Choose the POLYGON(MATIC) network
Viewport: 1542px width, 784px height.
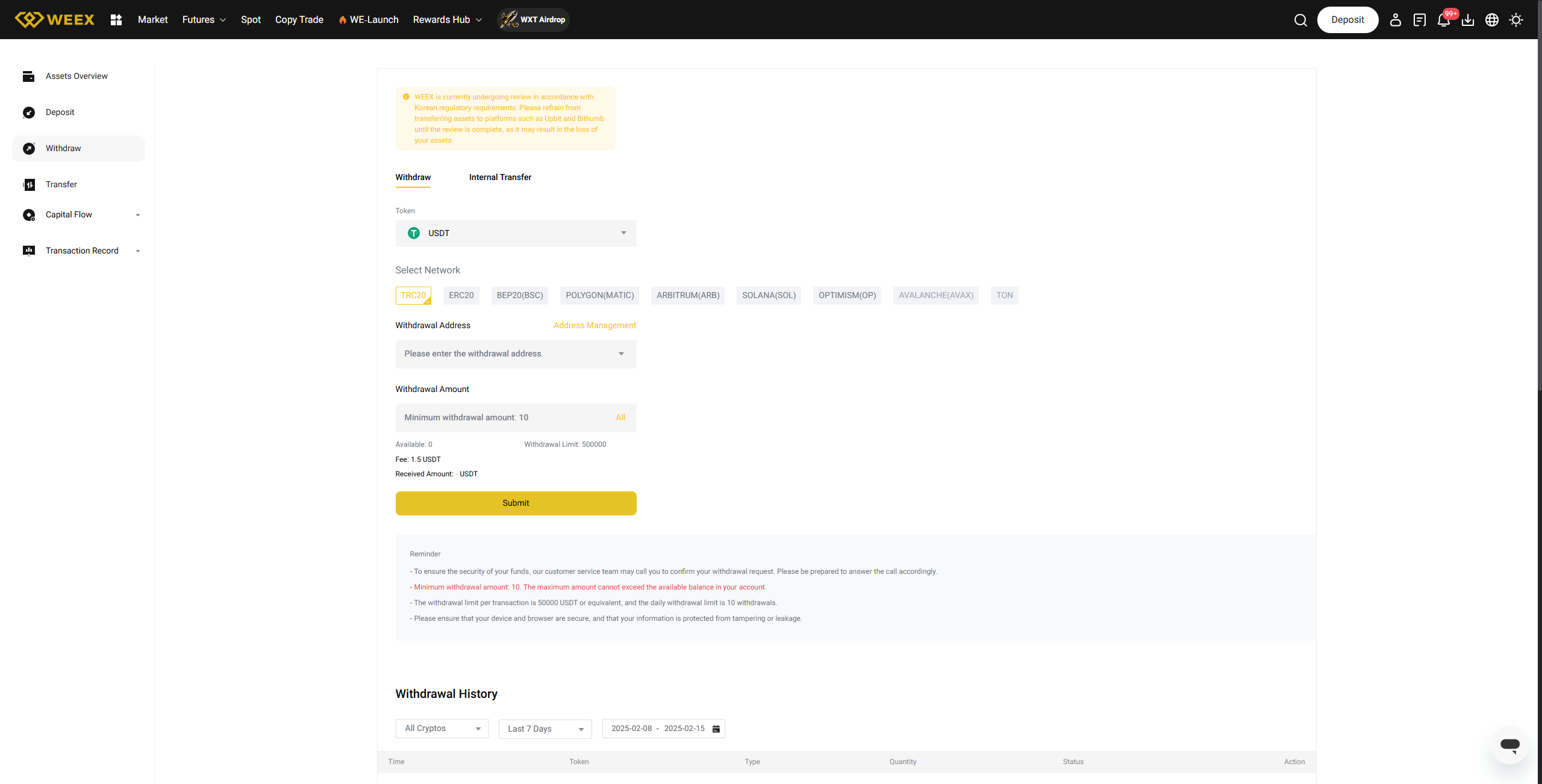click(599, 295)
